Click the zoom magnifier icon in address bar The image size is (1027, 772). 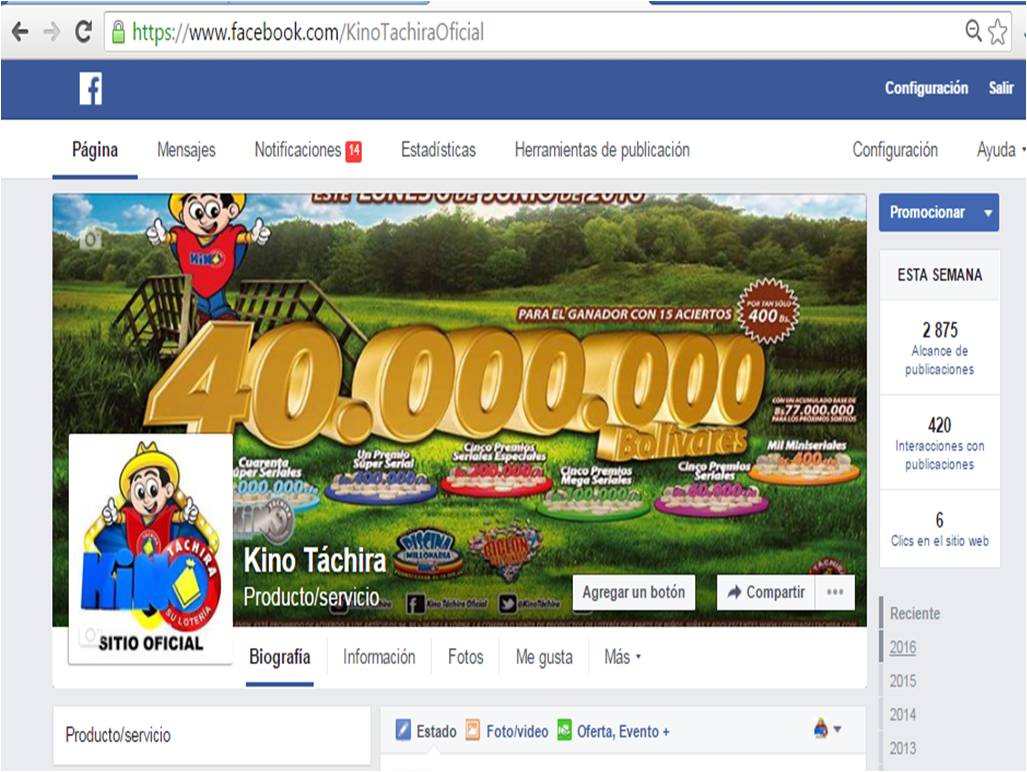974,30
